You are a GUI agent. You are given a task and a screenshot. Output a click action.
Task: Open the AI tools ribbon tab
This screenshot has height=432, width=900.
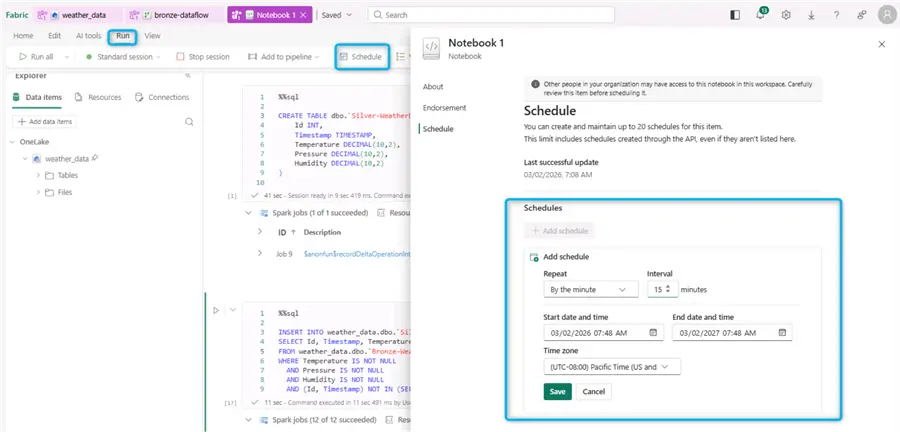pos(88,36)
